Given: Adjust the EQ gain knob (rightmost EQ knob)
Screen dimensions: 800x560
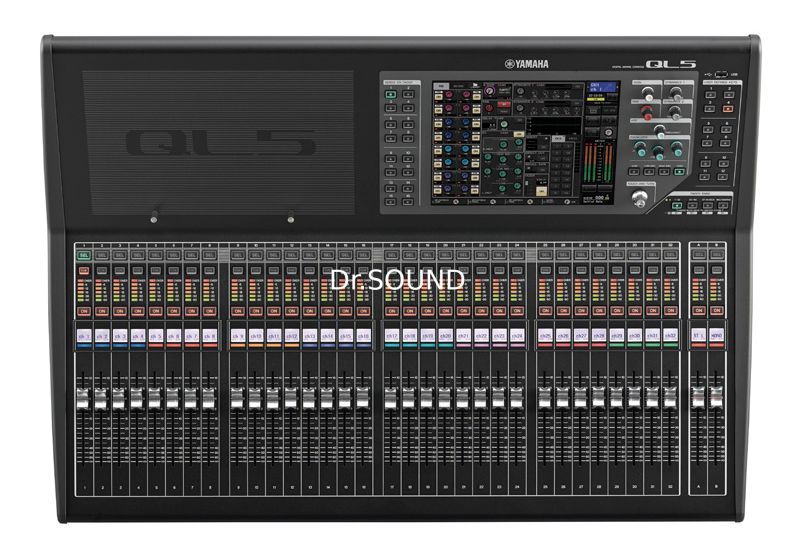Looking at the screenshot, I should tap(677, 149).
